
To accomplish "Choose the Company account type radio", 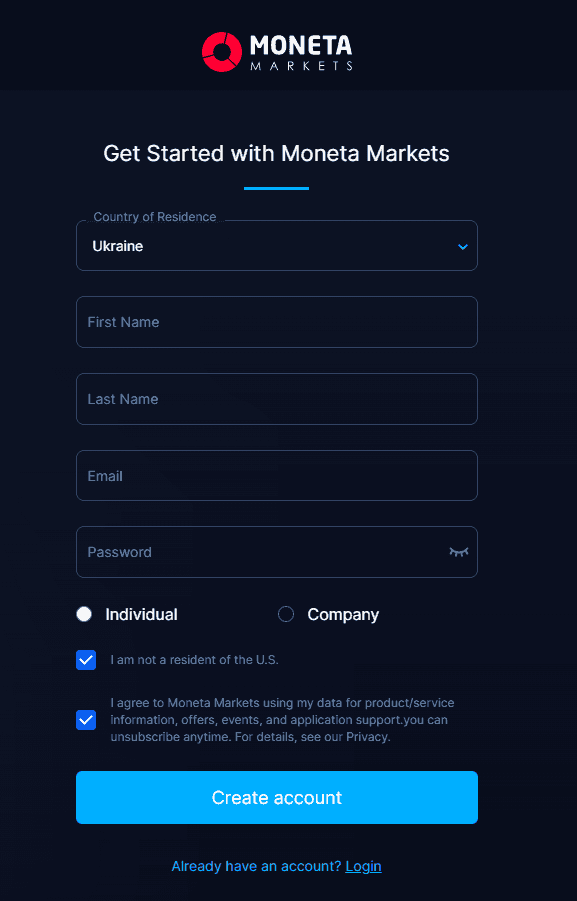I will 286,614.
